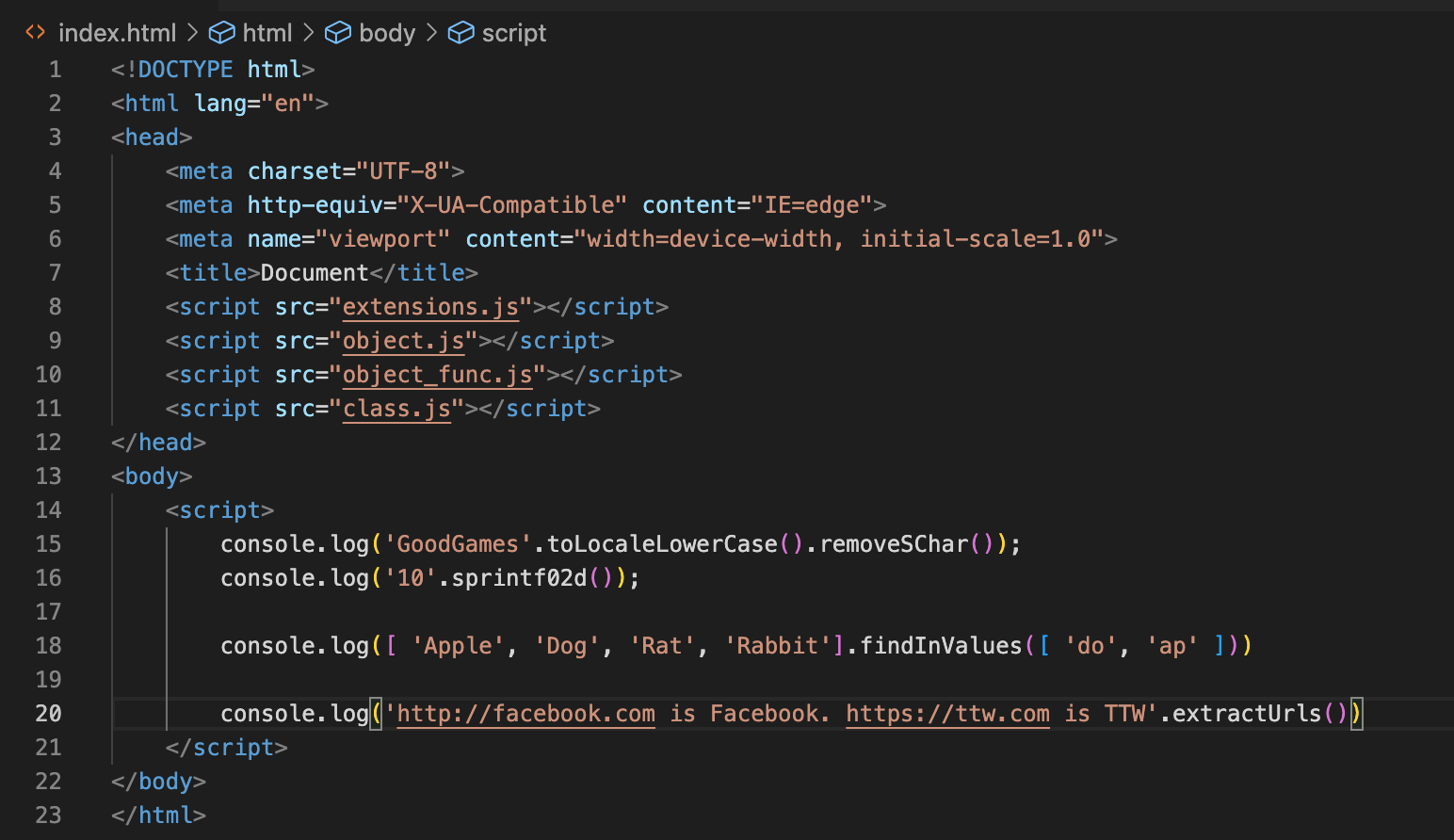Click the HTML file icon before index.html
Viewport: 1454px width, 840px height.
coord(35,31)
